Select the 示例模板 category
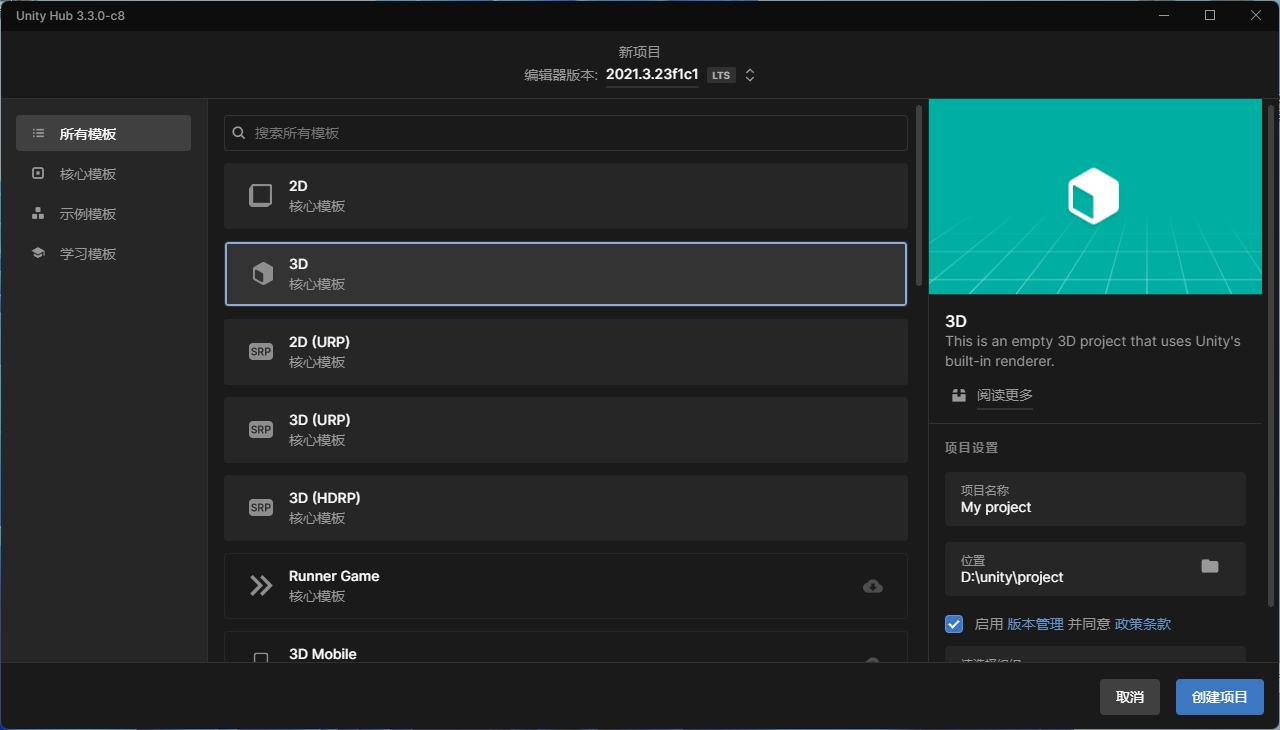This screenshot has width=1280, height=730. pos(103,213)
